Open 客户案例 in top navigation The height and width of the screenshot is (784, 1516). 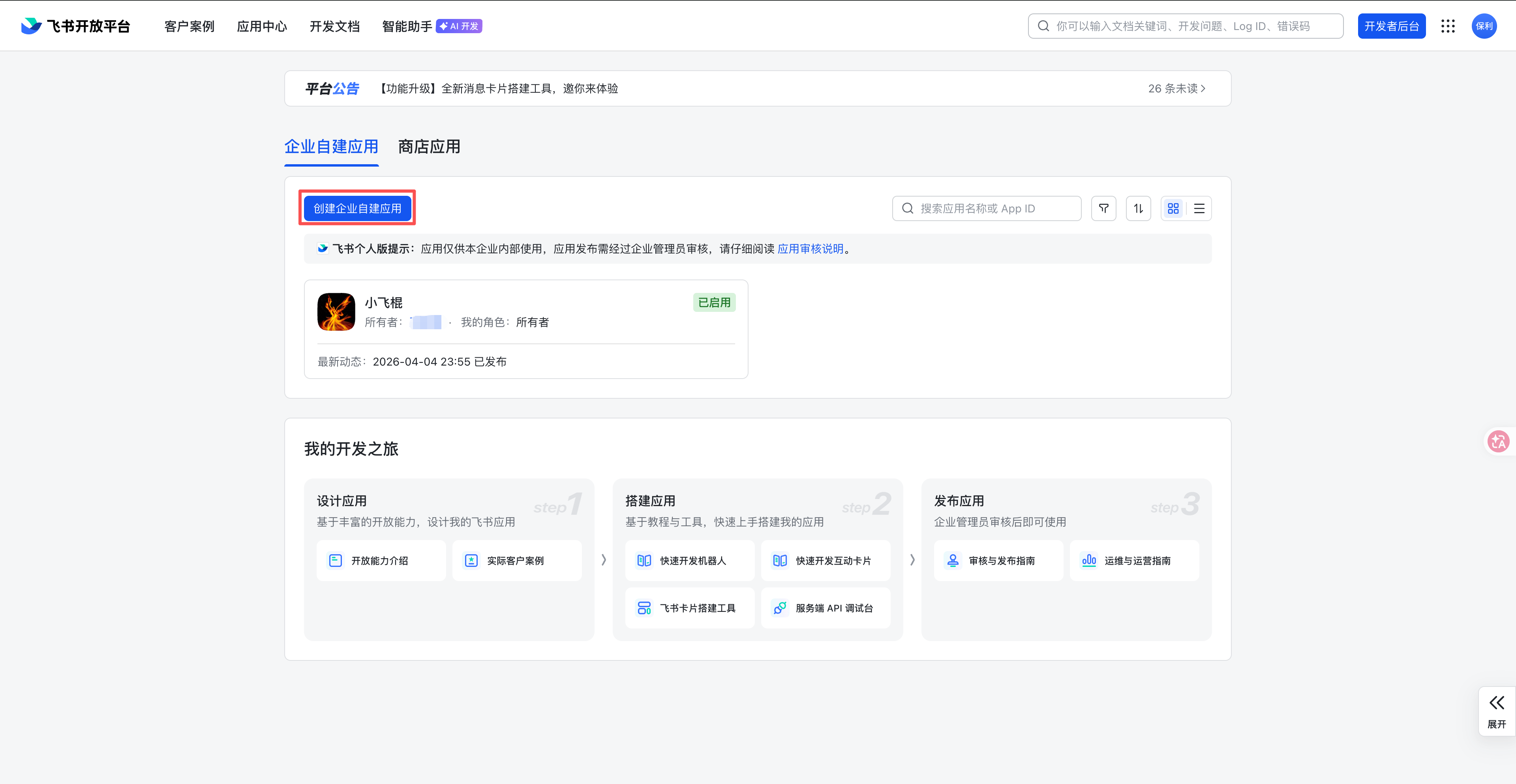pyautogui.click(x=189, y=26)
